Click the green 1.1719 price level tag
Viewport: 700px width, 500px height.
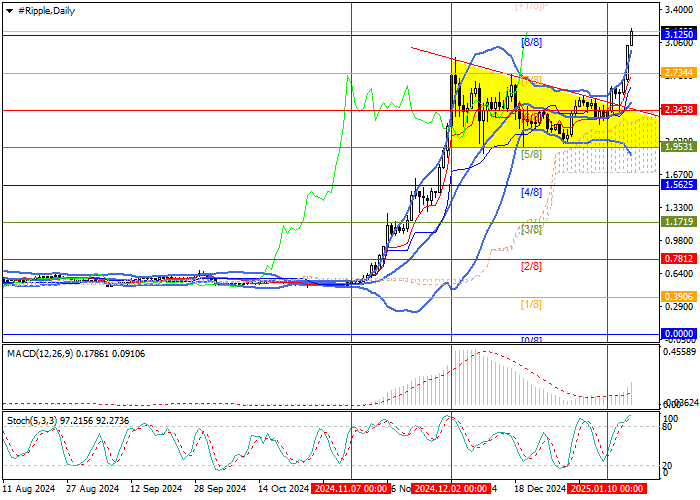[x=678, y=222]
